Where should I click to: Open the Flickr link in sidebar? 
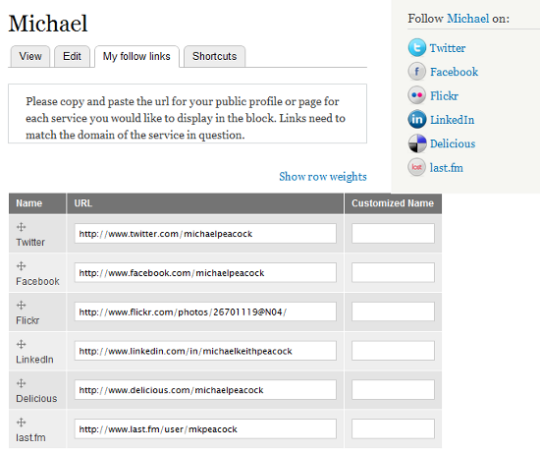(x=444, y=96)
